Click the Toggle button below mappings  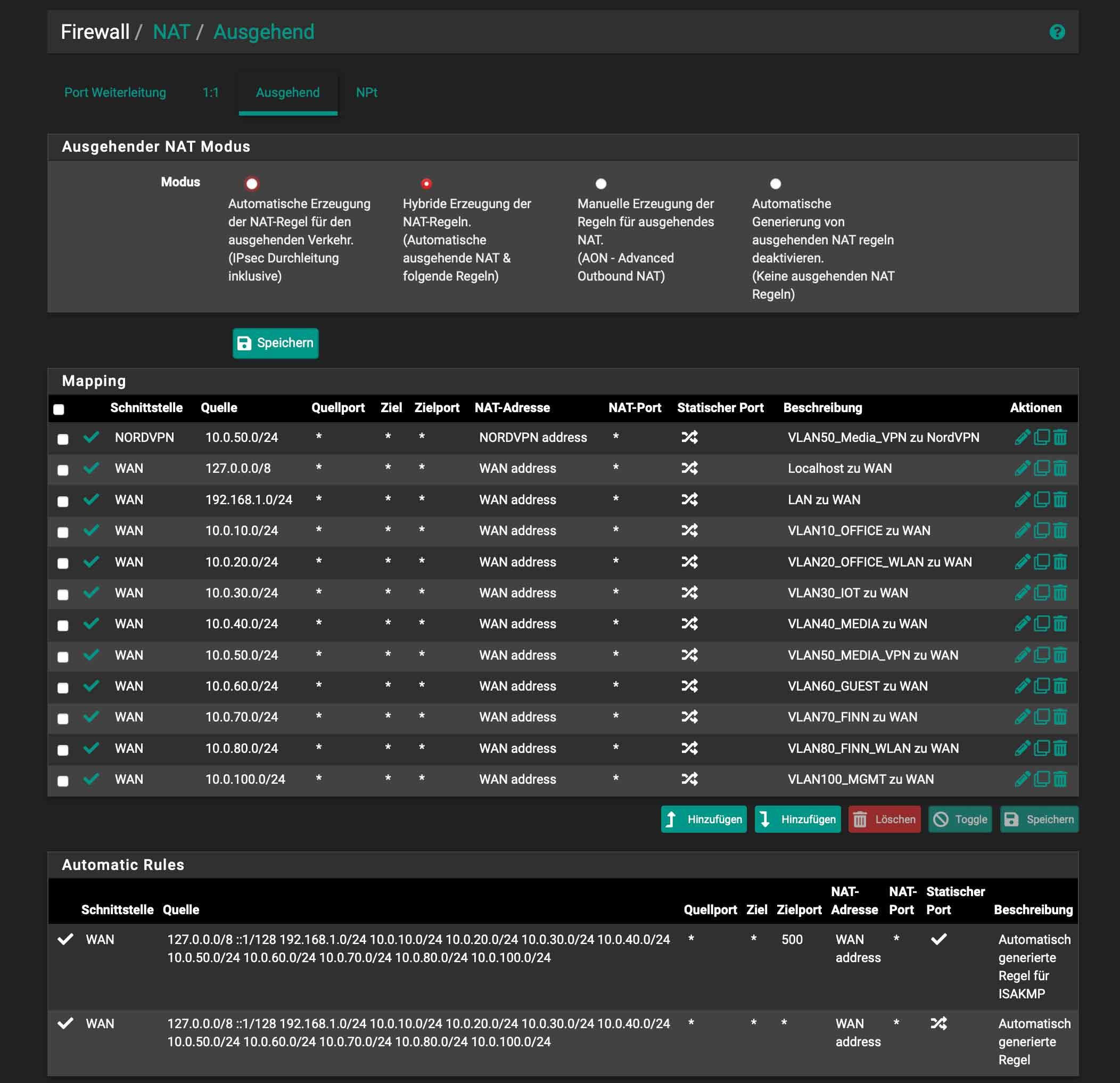[x=960, y=819]
